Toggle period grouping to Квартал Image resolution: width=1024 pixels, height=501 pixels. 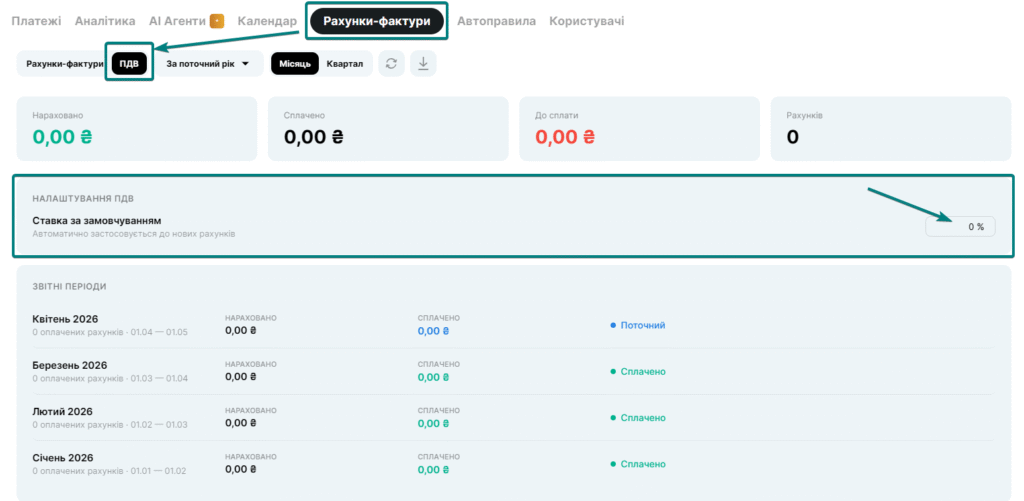(345, 64)
